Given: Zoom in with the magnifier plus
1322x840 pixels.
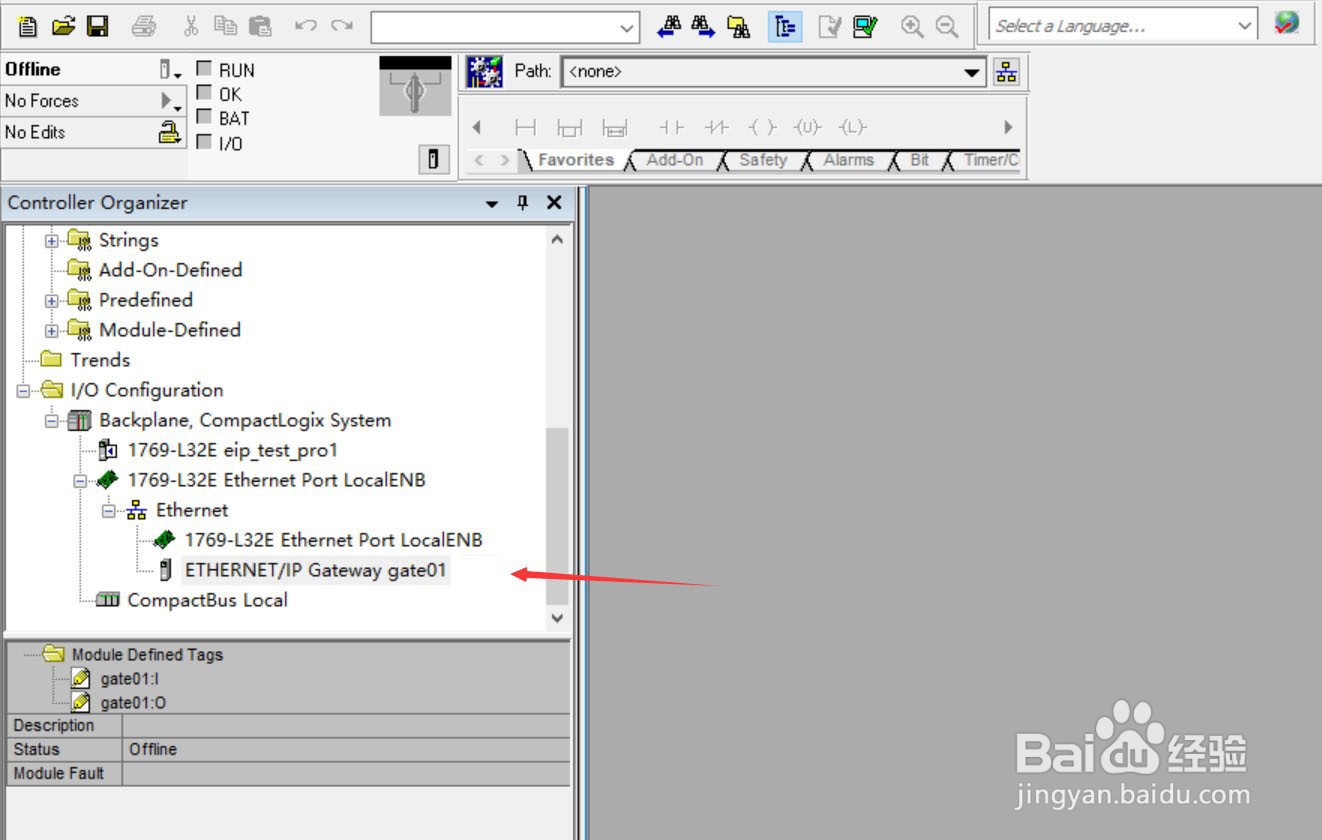Looking at the screenshot, I should pyautogui.click(x=911, y=27).
